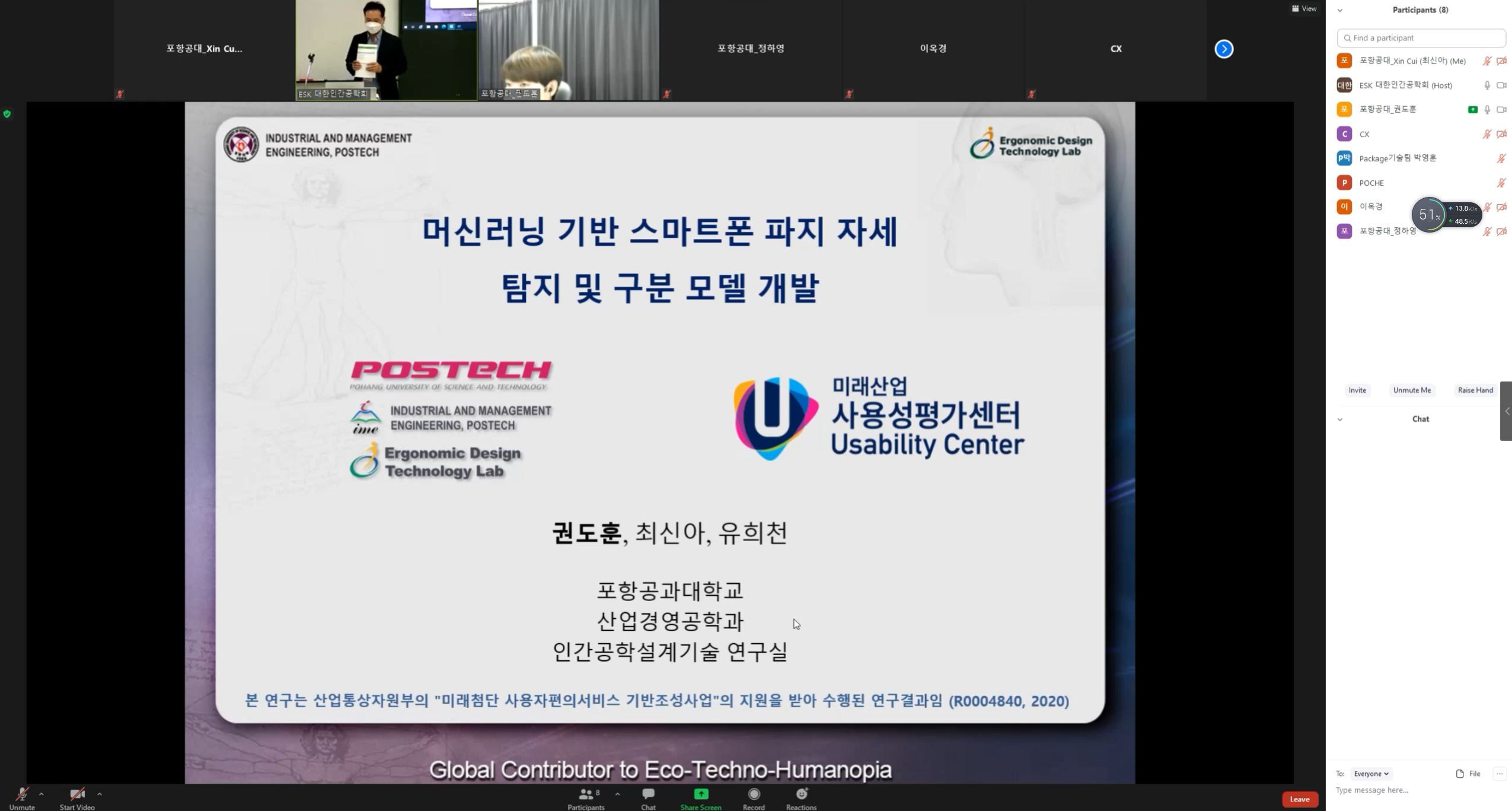The width and height of the screenshot is (1512, 811).
Task: Collapse the Participants (8) section chevron
Action: pos(1340,10)
